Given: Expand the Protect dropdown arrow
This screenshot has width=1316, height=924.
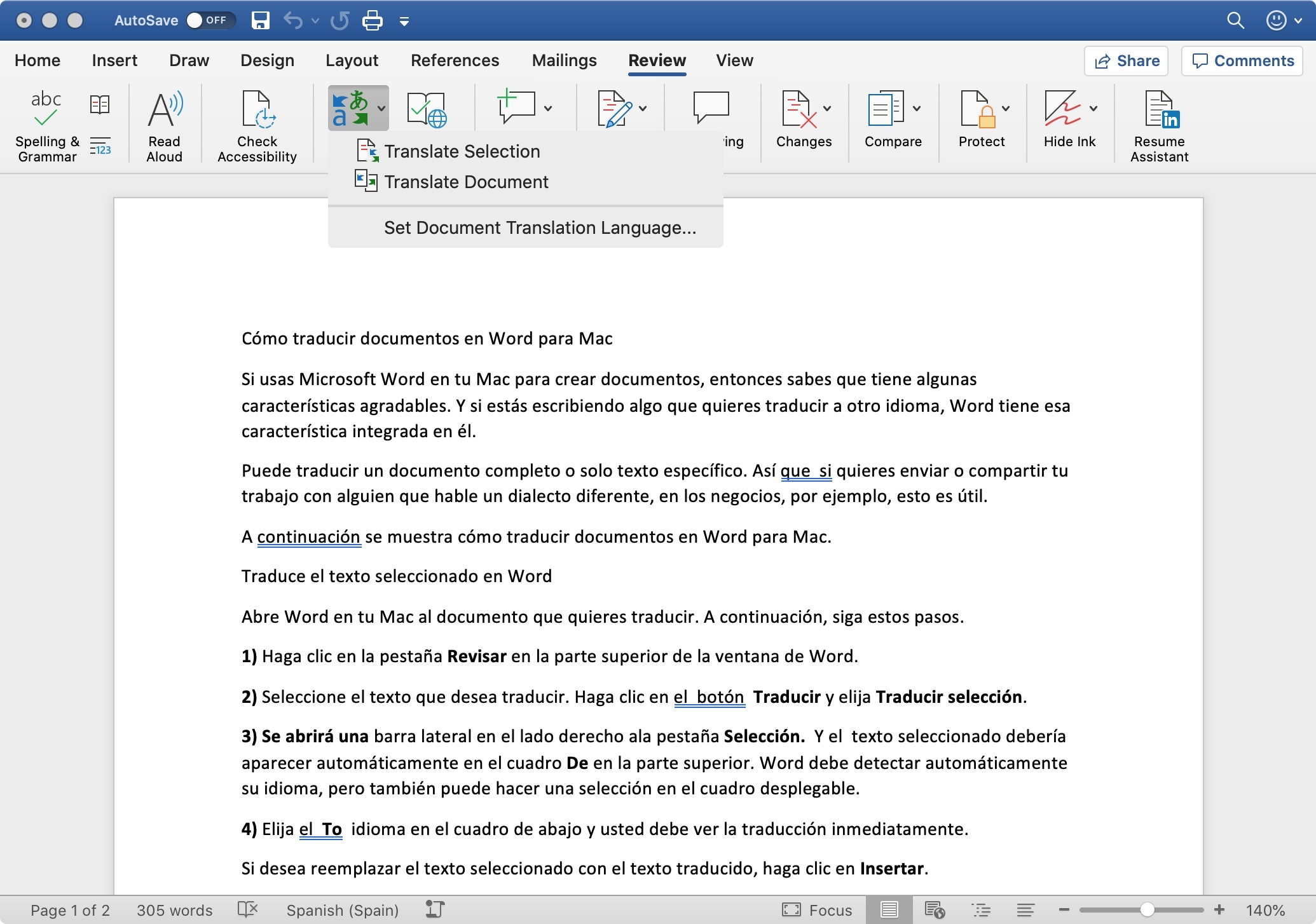Looking at the screenshot, I should coord(1006,109).
